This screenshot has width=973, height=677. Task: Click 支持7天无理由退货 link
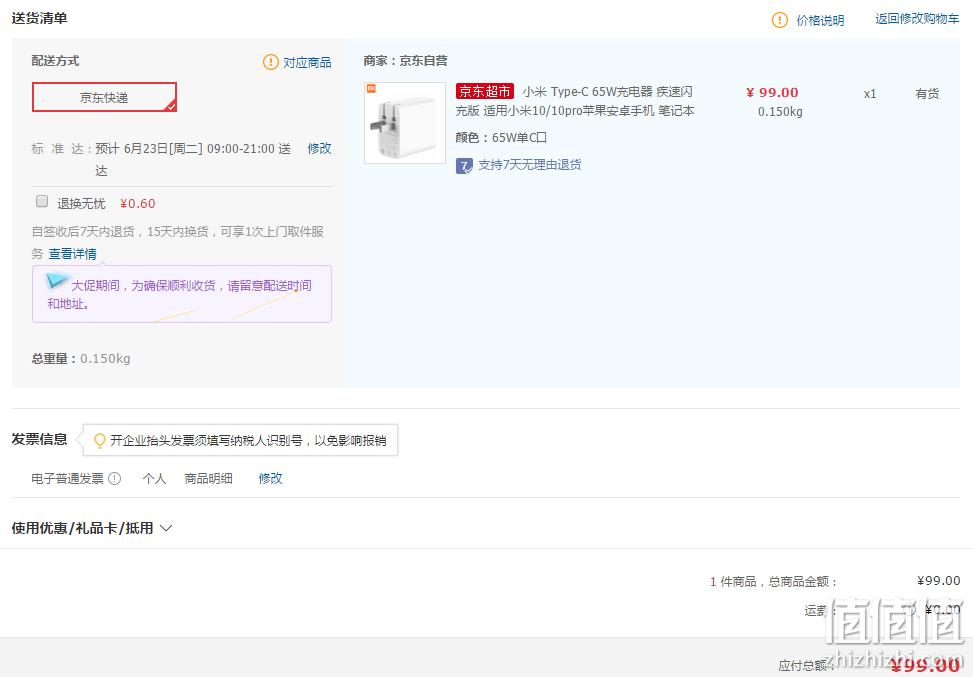pyautogui.click(x=529, y=165)
